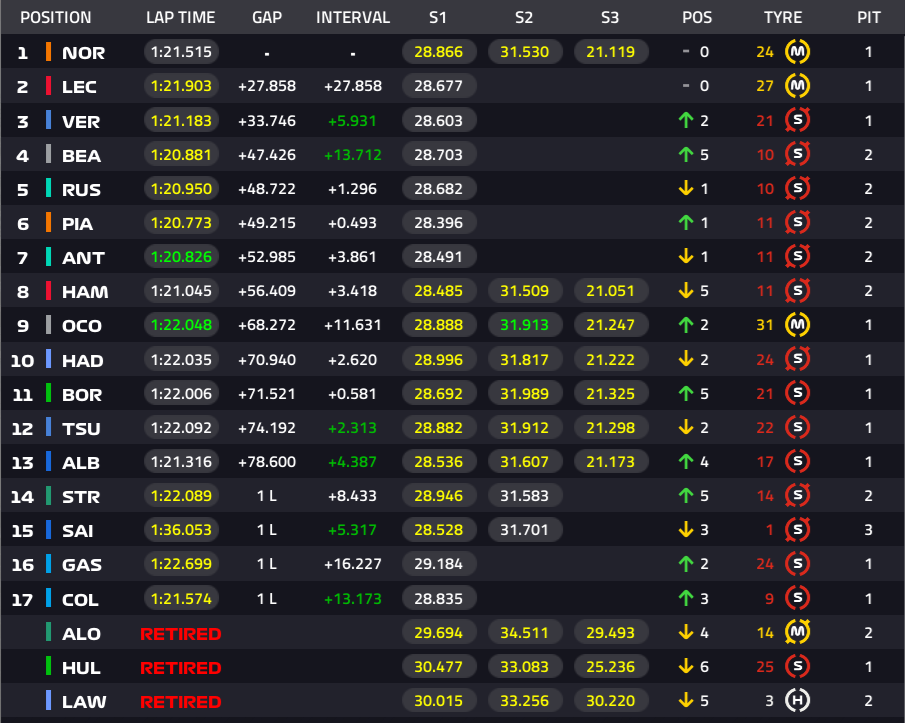Click the POSITION column header
905x723 pixels.
55,17
